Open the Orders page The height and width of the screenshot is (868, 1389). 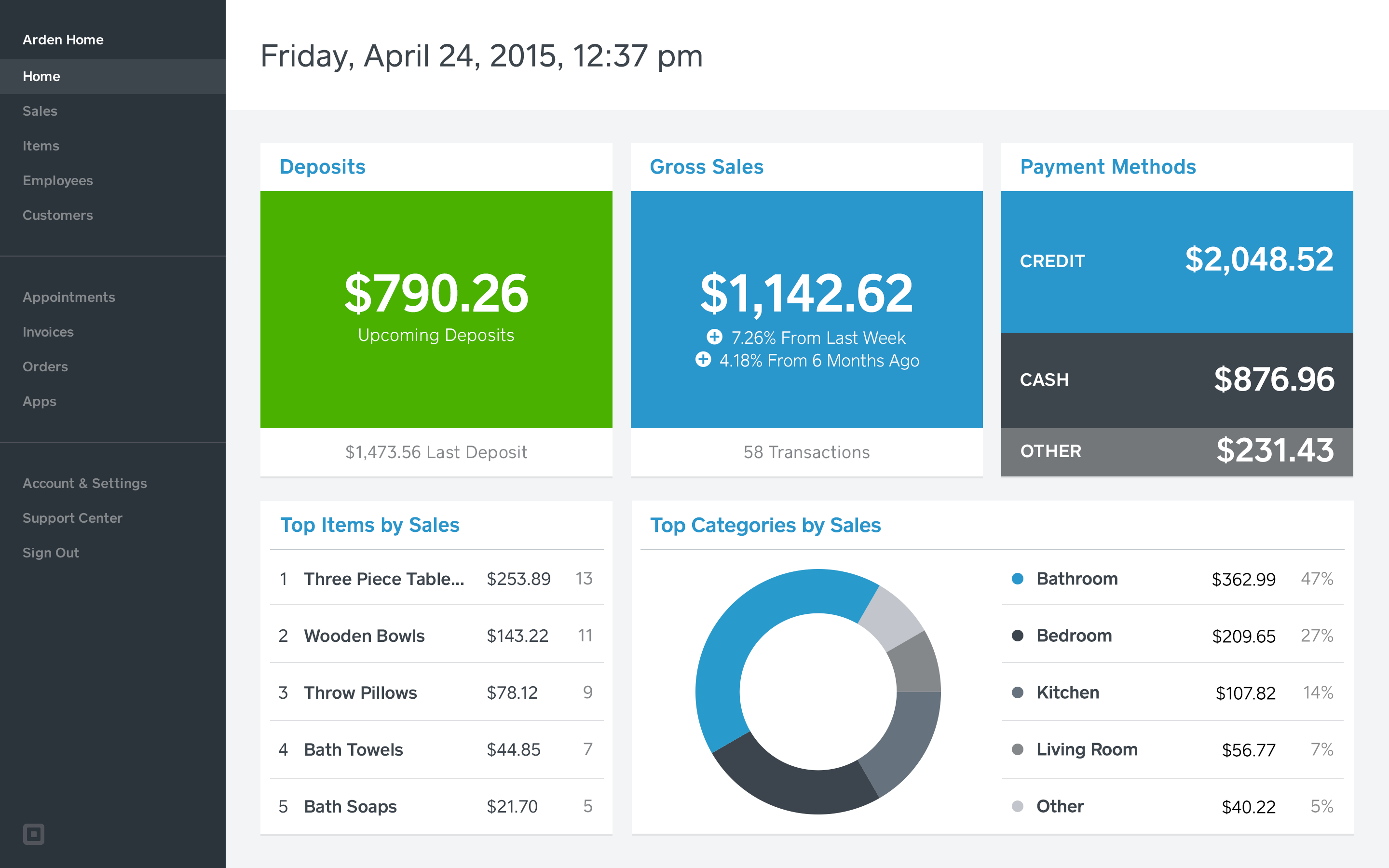tap(45, 366)
